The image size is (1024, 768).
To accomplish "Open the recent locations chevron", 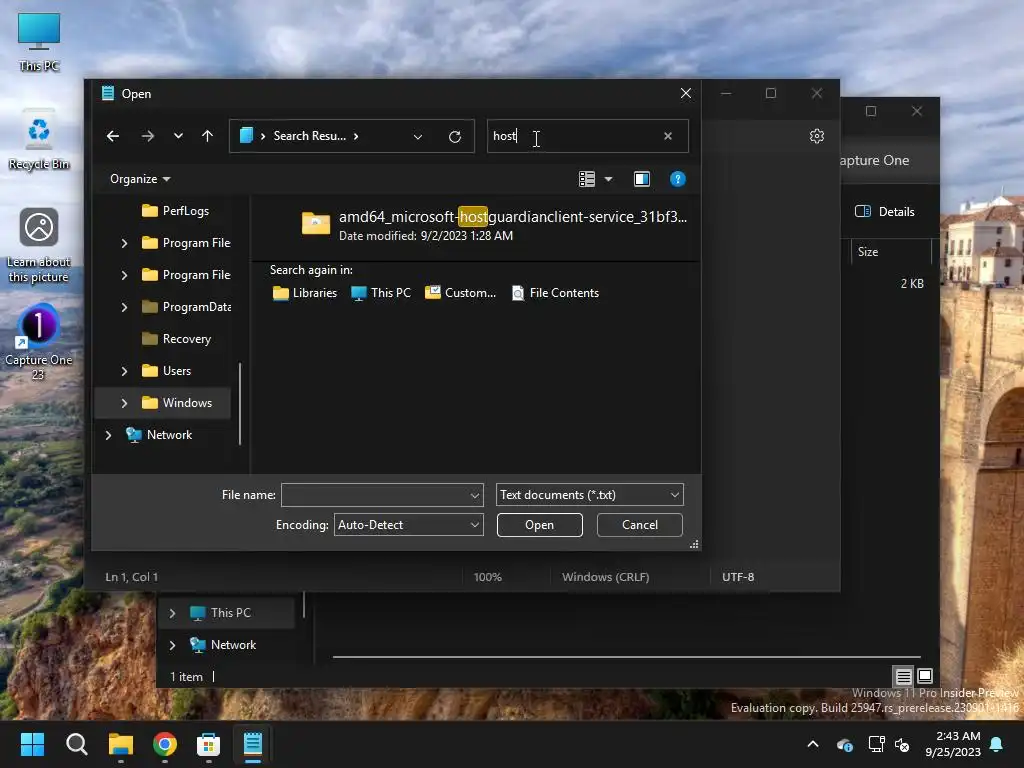I will [178, 136].
